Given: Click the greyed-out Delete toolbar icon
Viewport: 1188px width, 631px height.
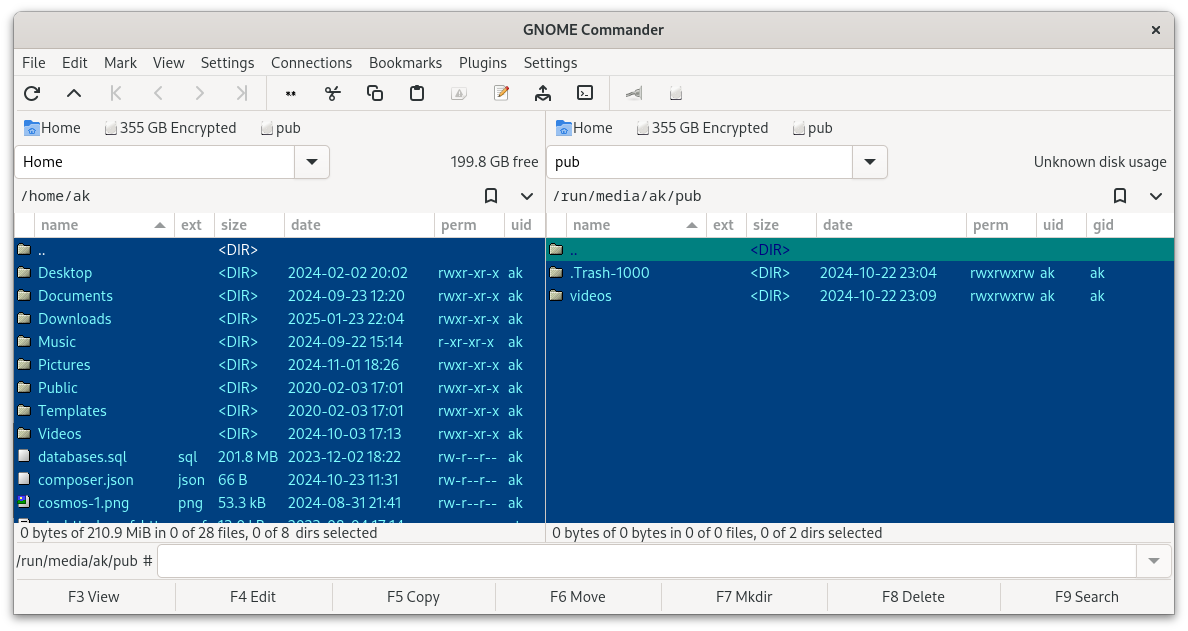Looking at the screenshot, I should [458, 93].
